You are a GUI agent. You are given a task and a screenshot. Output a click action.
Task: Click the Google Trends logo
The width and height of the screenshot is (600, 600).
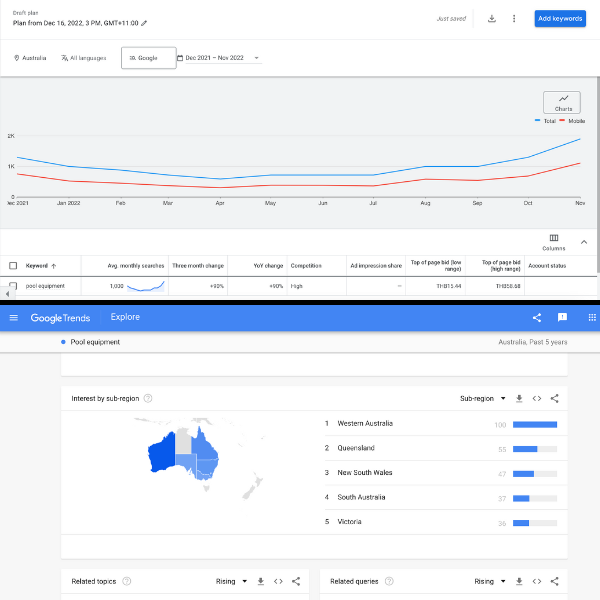pos(60,318)
